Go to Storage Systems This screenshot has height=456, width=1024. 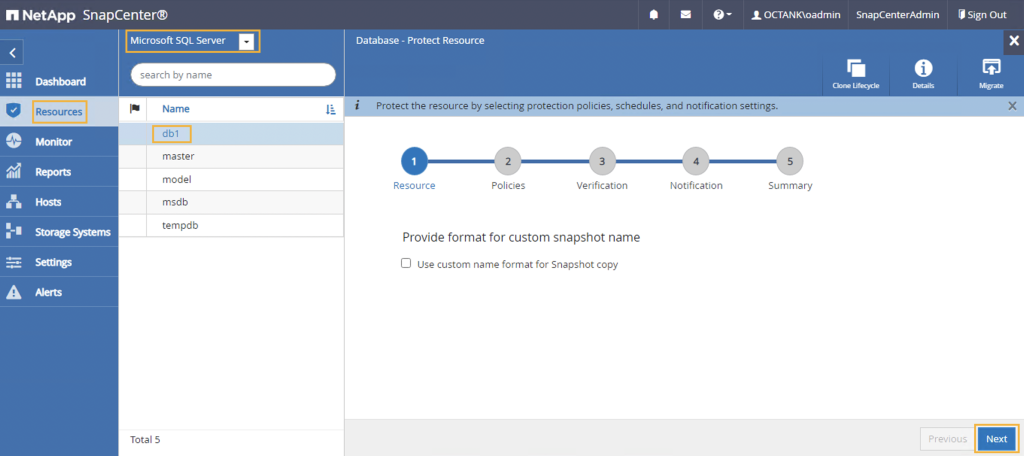[x=72, y=232]
